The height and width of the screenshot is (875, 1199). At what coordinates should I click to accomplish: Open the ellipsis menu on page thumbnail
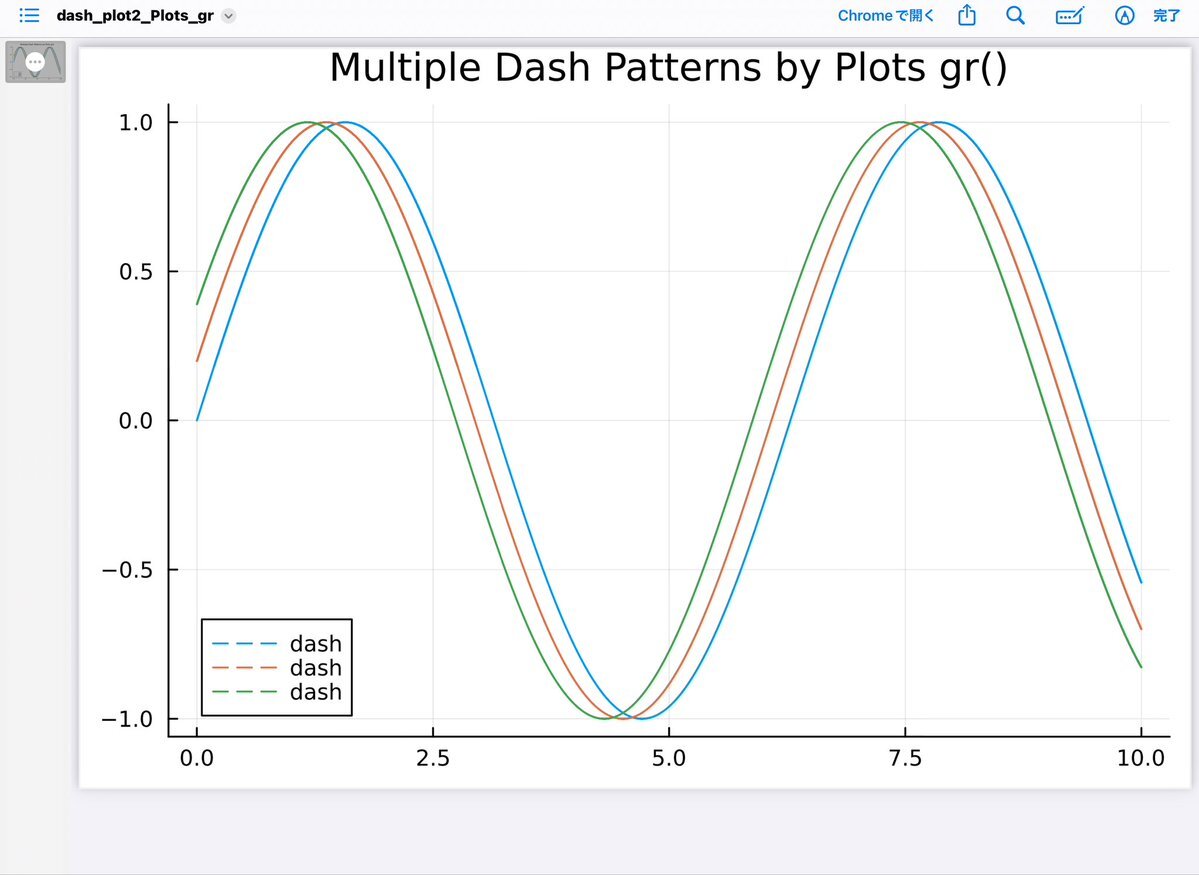(35, 62)
